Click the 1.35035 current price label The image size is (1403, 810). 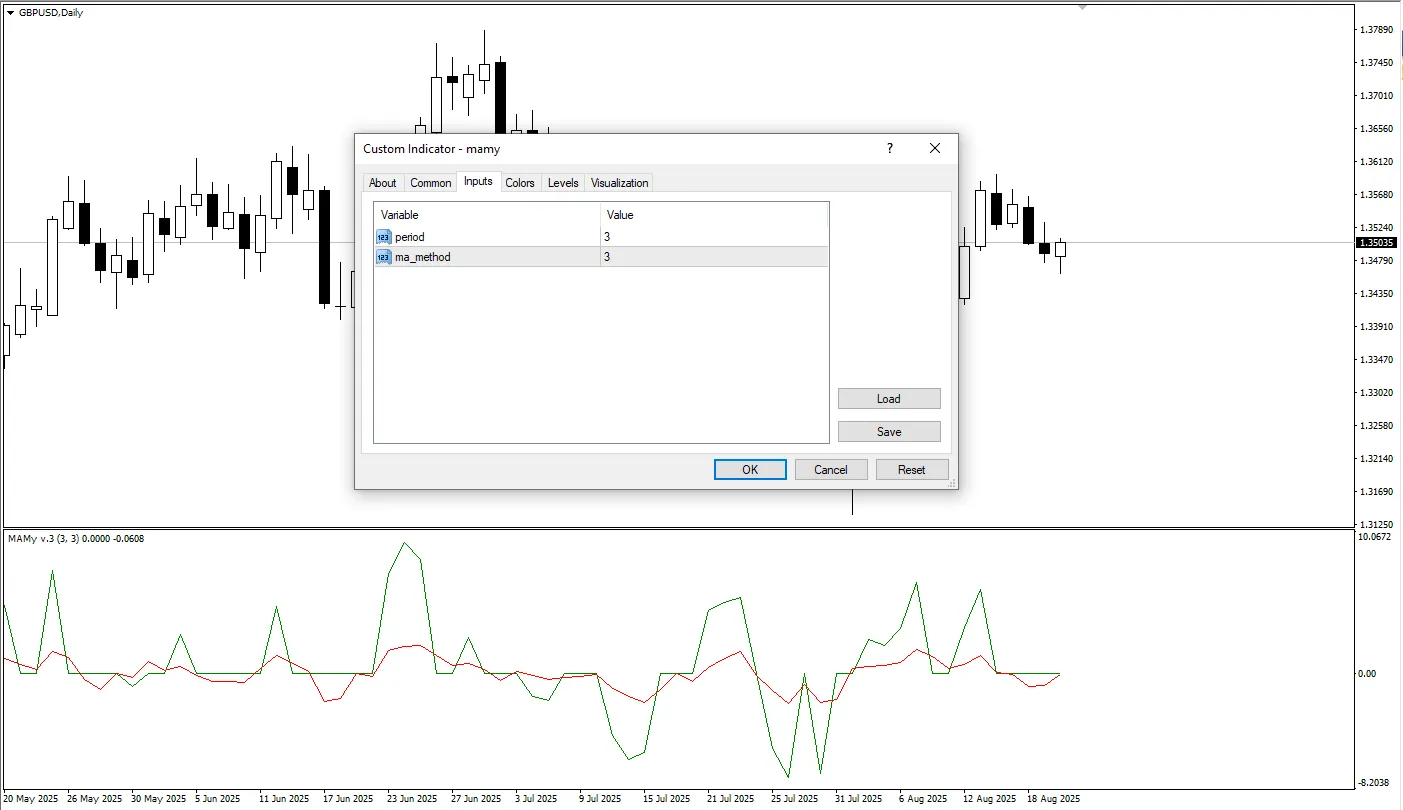tap(1376, 243)
